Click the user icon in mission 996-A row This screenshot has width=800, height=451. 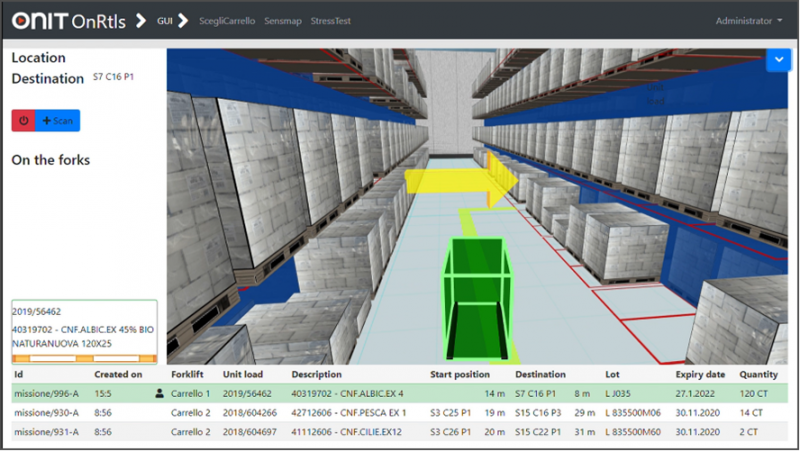pos(159,393)
